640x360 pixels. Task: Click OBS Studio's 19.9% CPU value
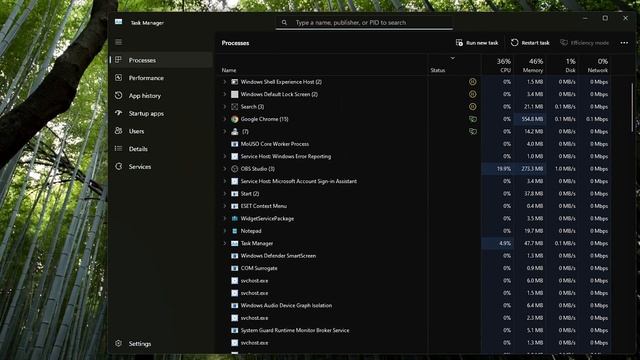pyautogui.click(x=504, y=169)
